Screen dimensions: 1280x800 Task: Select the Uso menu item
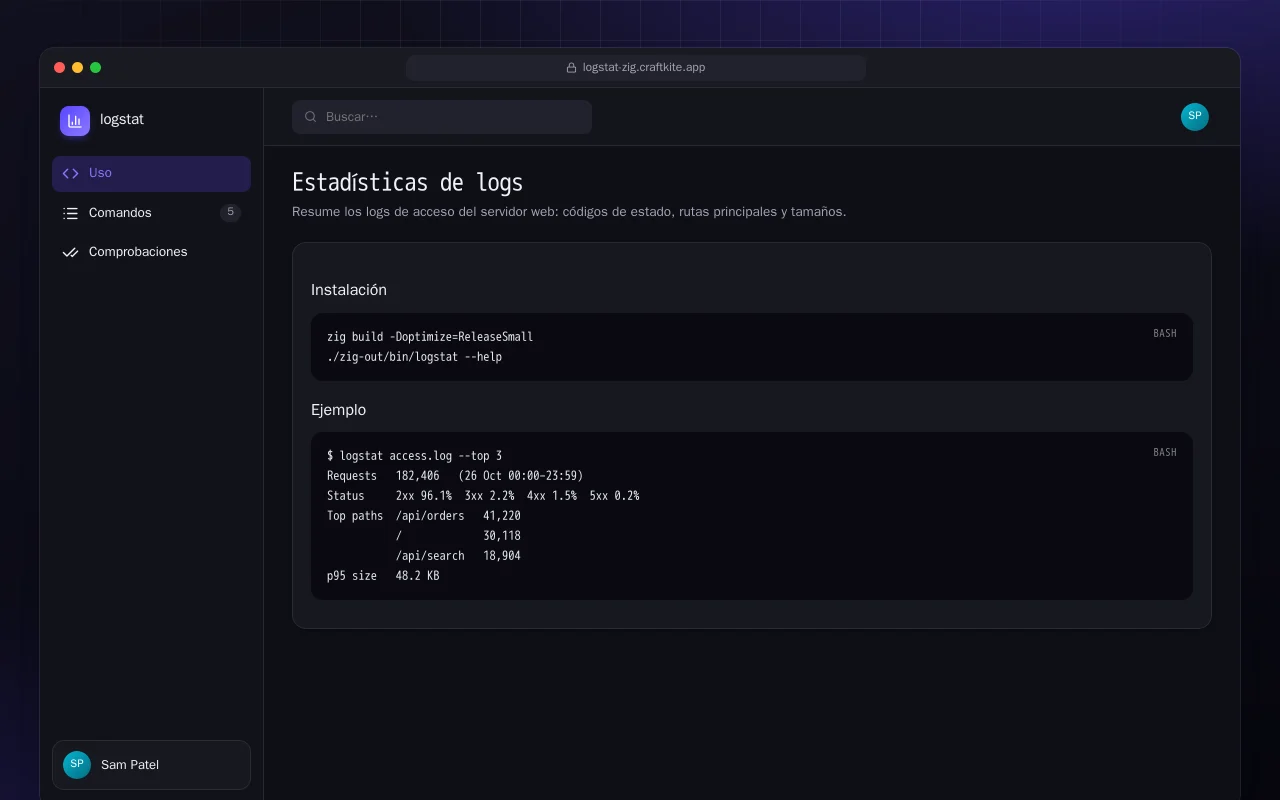(x=151, y=173)
